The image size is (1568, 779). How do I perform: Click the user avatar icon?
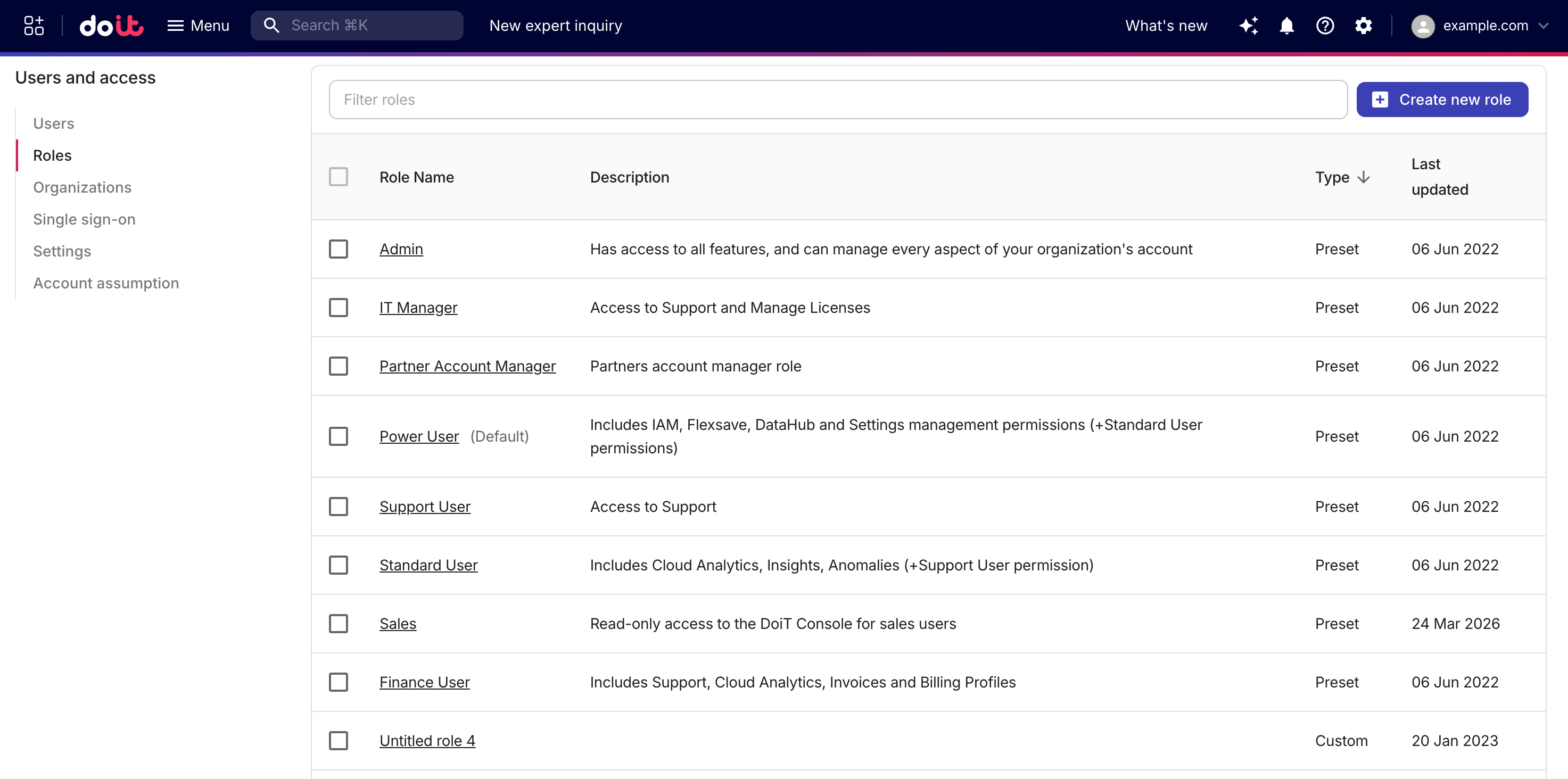click(1423, 26)
